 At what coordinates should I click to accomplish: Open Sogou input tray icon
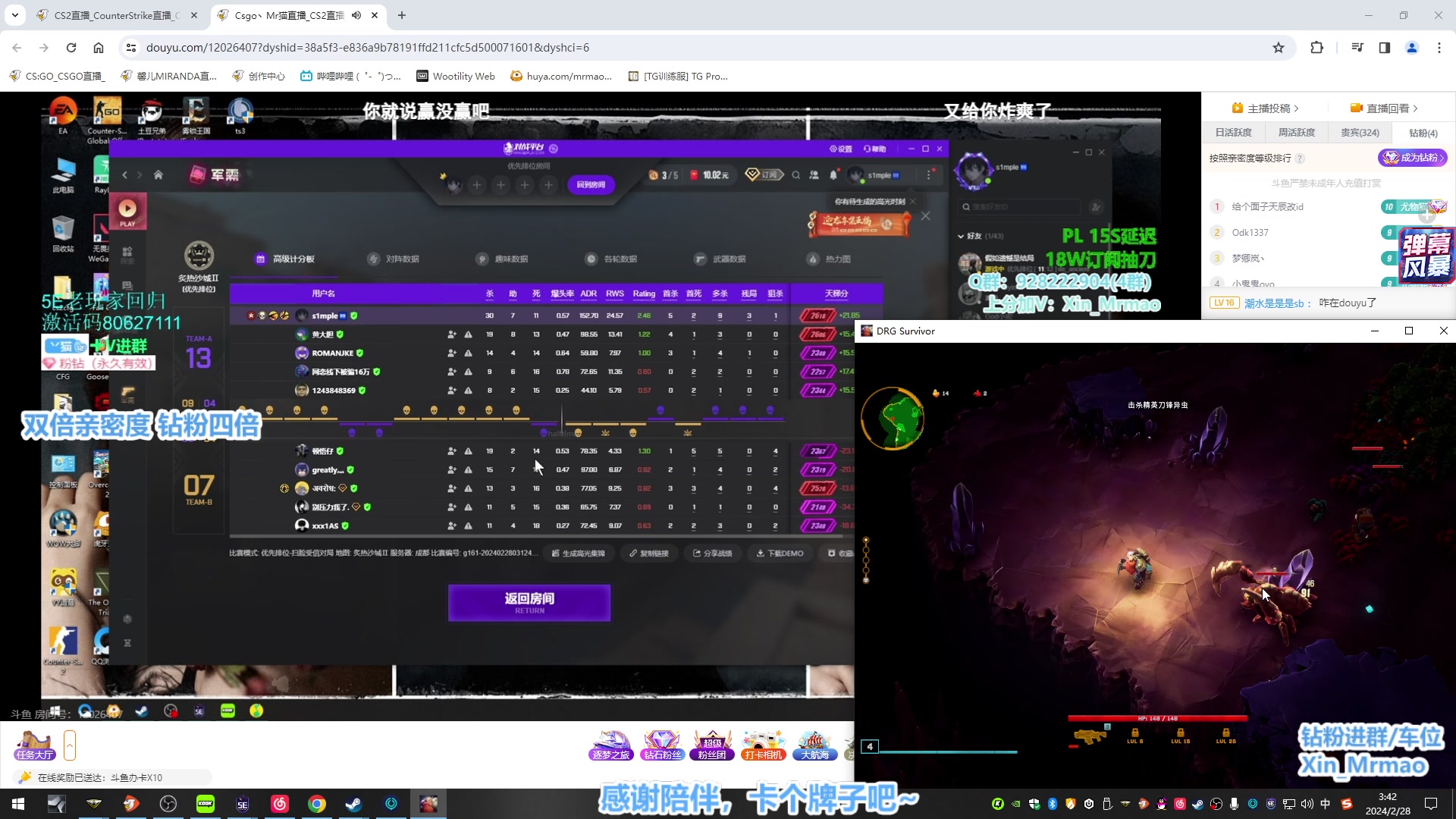pyautogui.click(x=1347, y=804)
